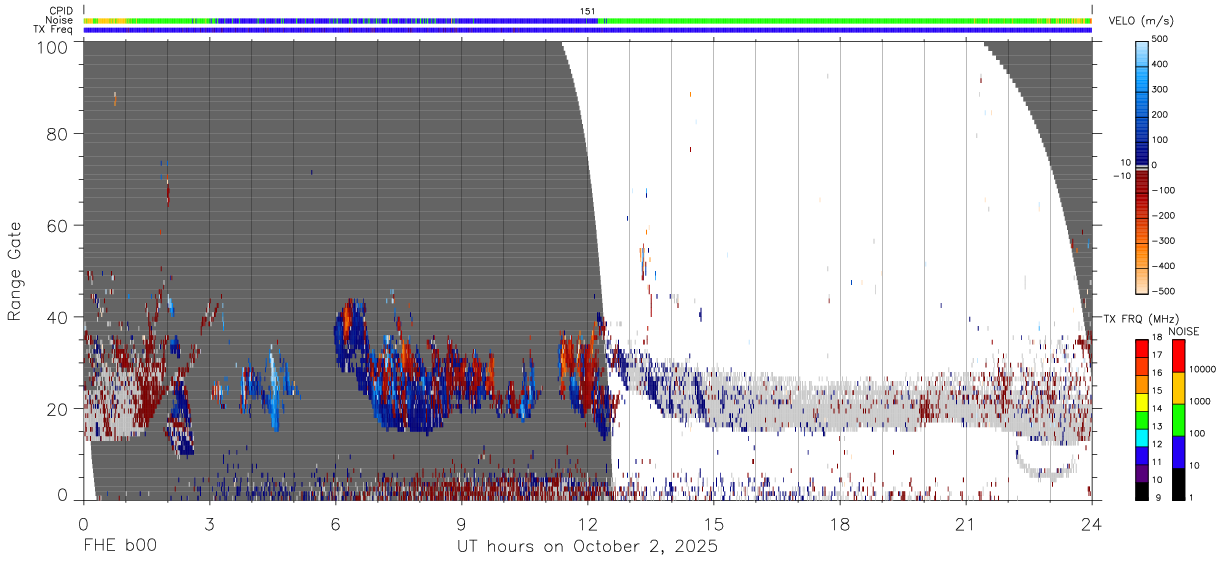Click the '3' hour tick on UT axis
The height and width of the screenshot is (567, 1228).
209,524
